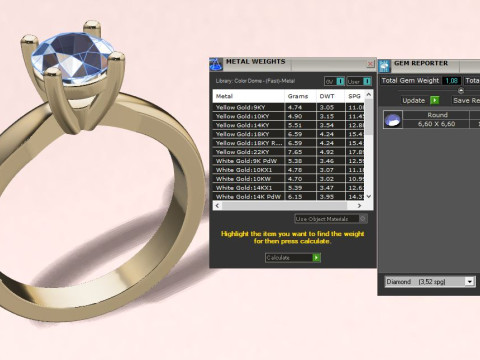The image size is (480, 360).
Task: Click the horizontal scroll right arrow
Action: pos(359,206)
